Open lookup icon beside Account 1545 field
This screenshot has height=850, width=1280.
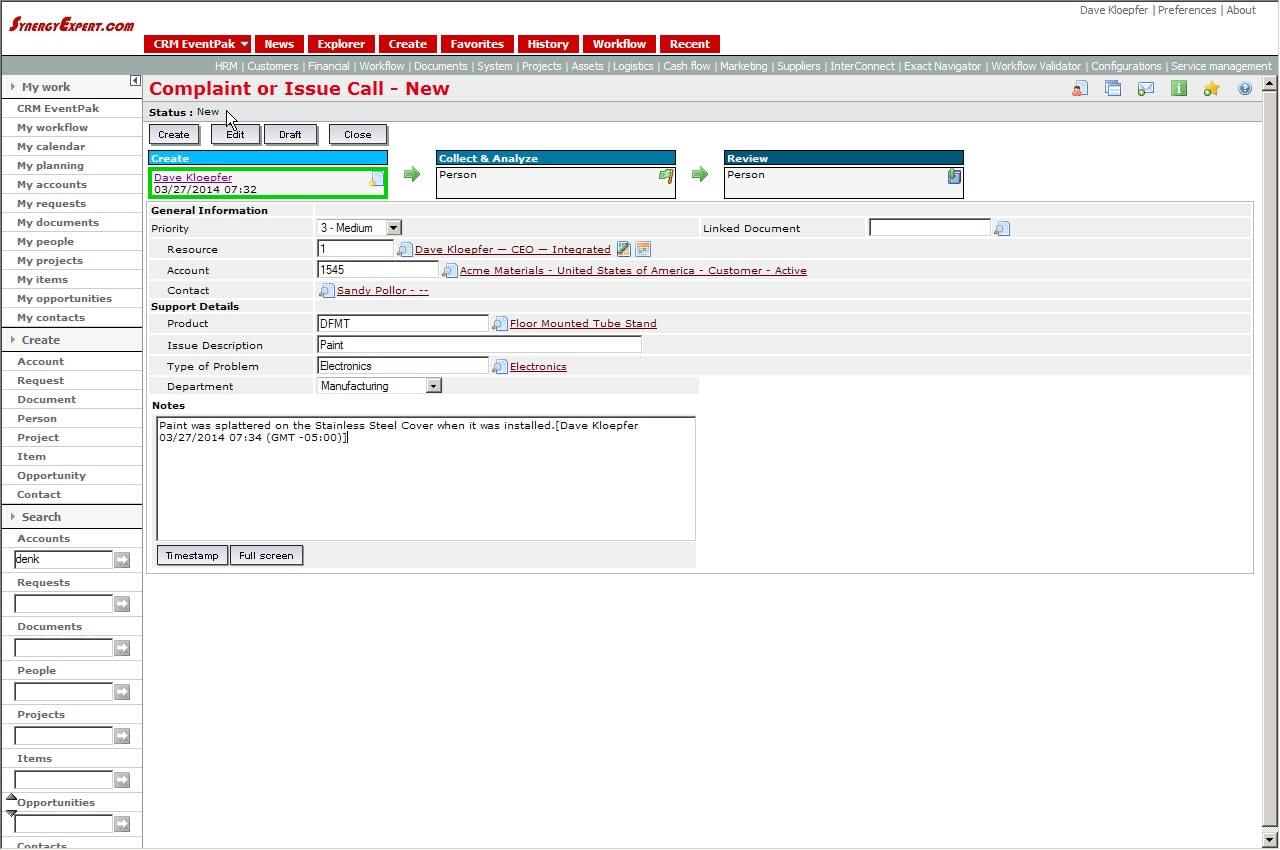tap(450, 271)
